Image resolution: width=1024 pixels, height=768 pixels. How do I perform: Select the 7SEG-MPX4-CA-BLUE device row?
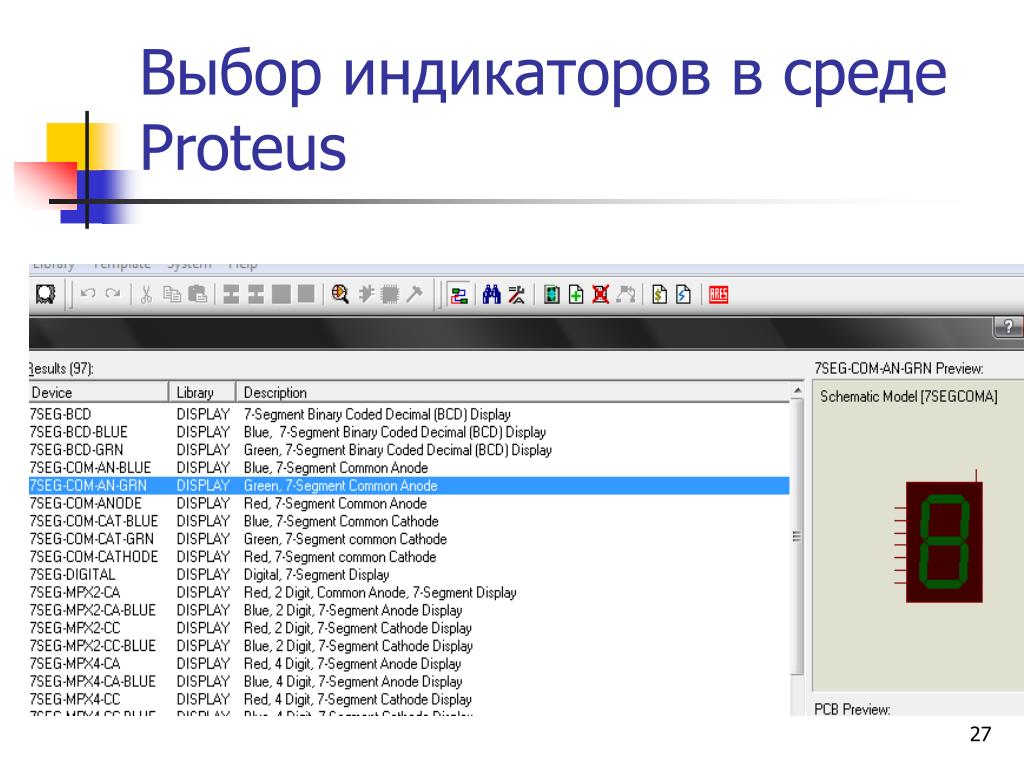pos(409,681)
